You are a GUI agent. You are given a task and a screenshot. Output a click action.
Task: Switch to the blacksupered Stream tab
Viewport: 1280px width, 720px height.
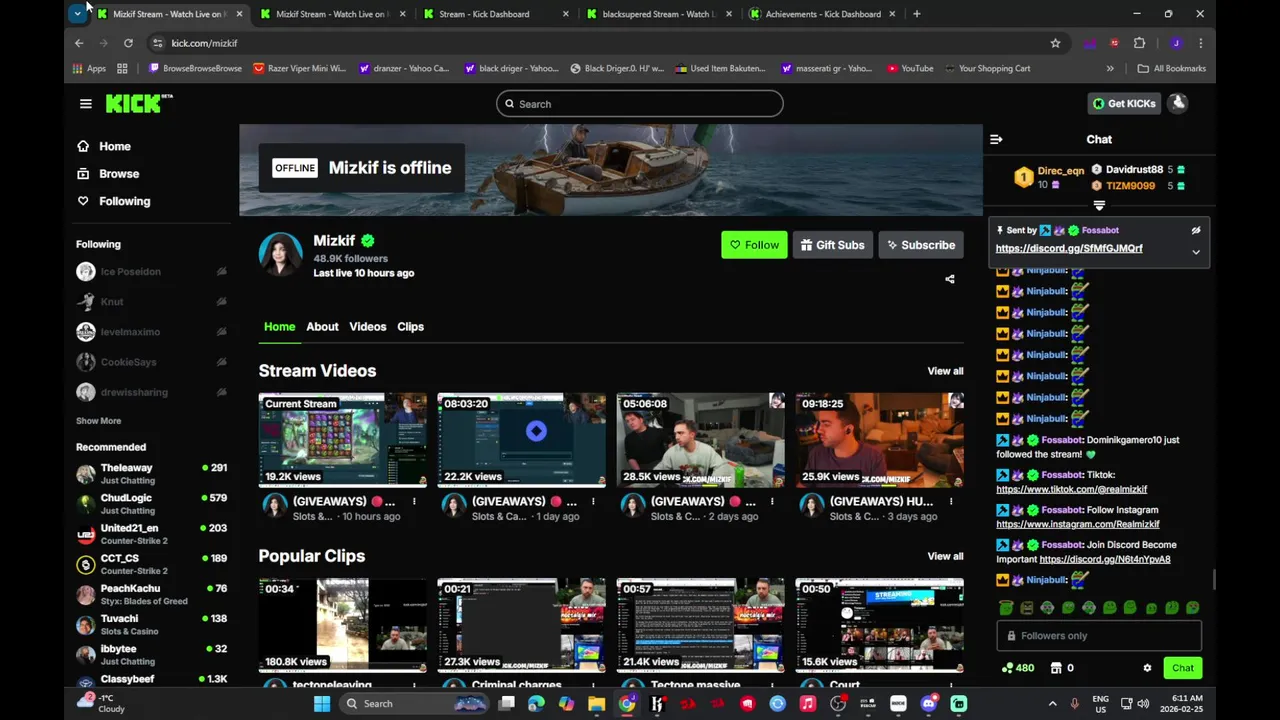(660, 14)
